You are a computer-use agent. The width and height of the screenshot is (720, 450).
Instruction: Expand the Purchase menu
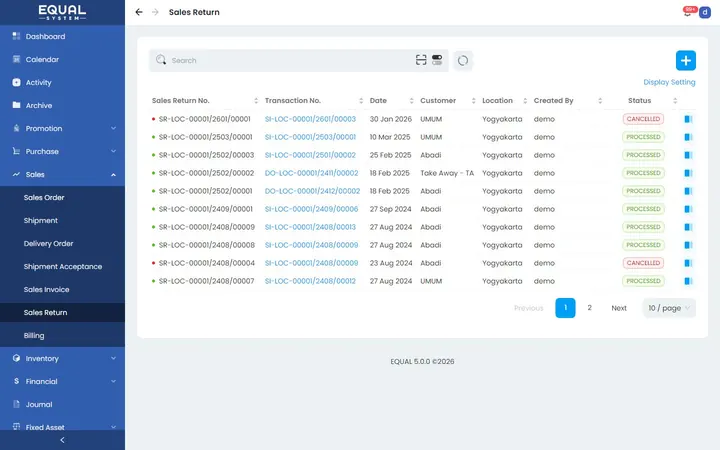point(62,151)
